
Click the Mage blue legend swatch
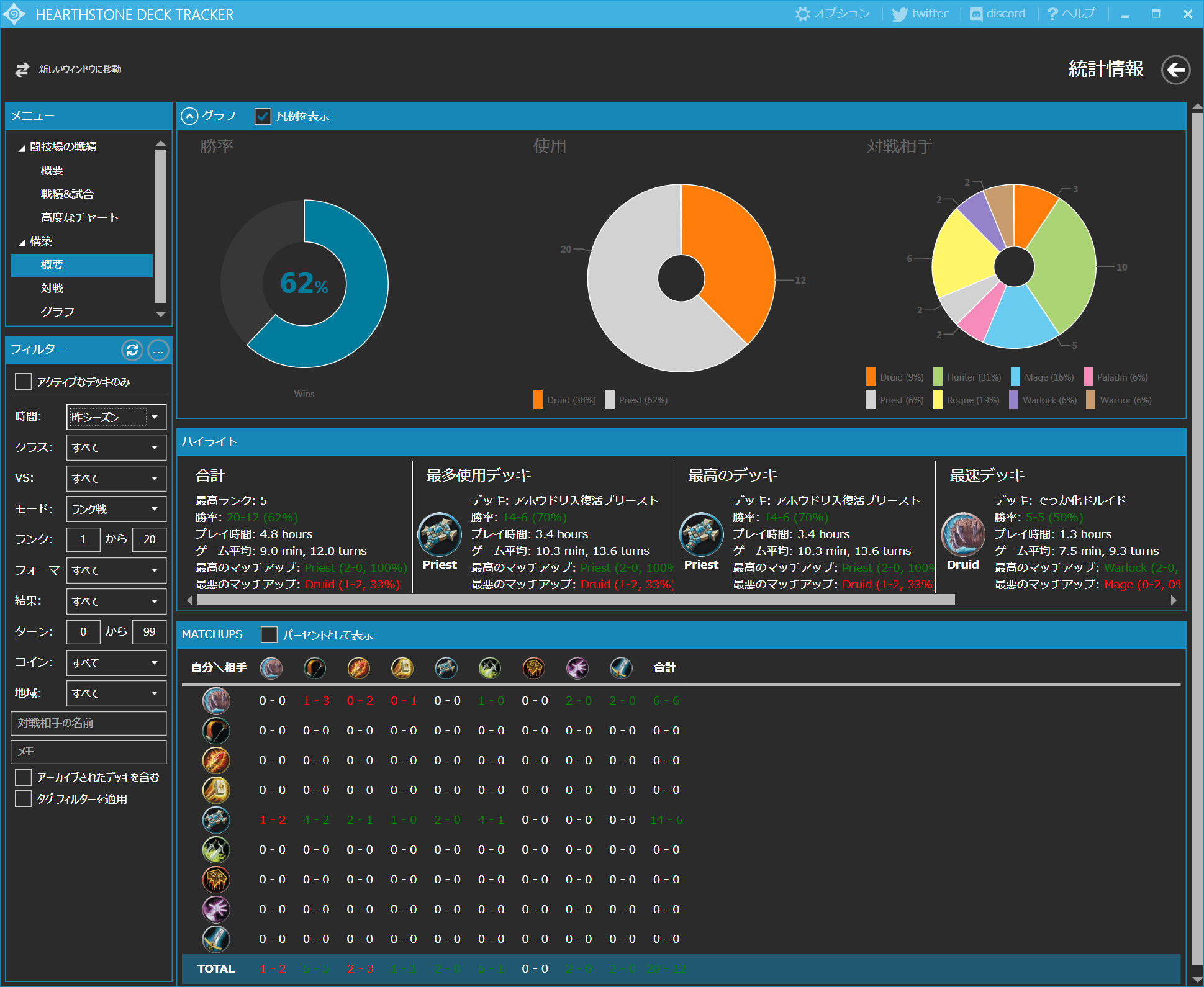coord(1015,377)
